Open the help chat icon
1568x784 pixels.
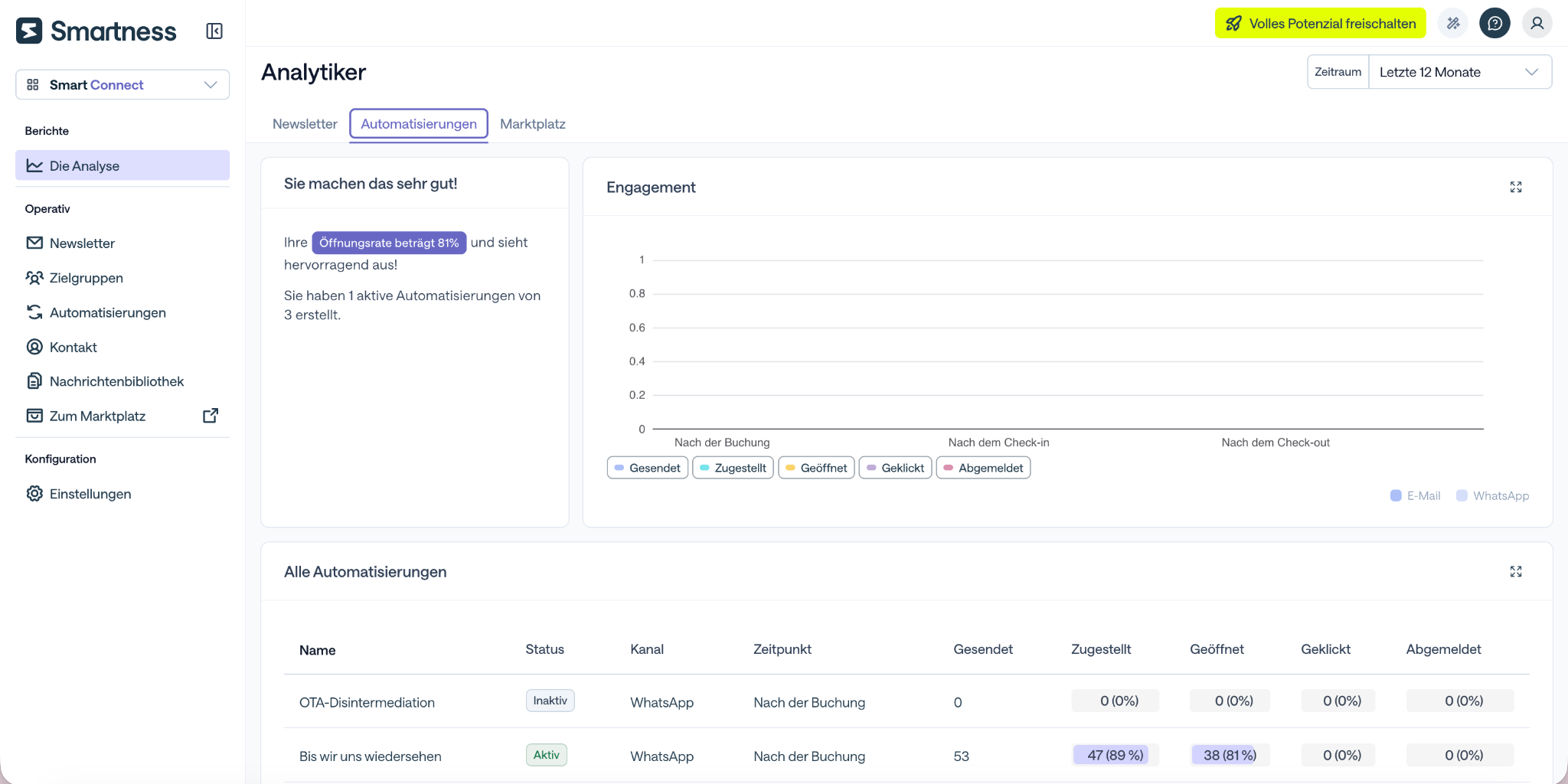[1494, 24]
